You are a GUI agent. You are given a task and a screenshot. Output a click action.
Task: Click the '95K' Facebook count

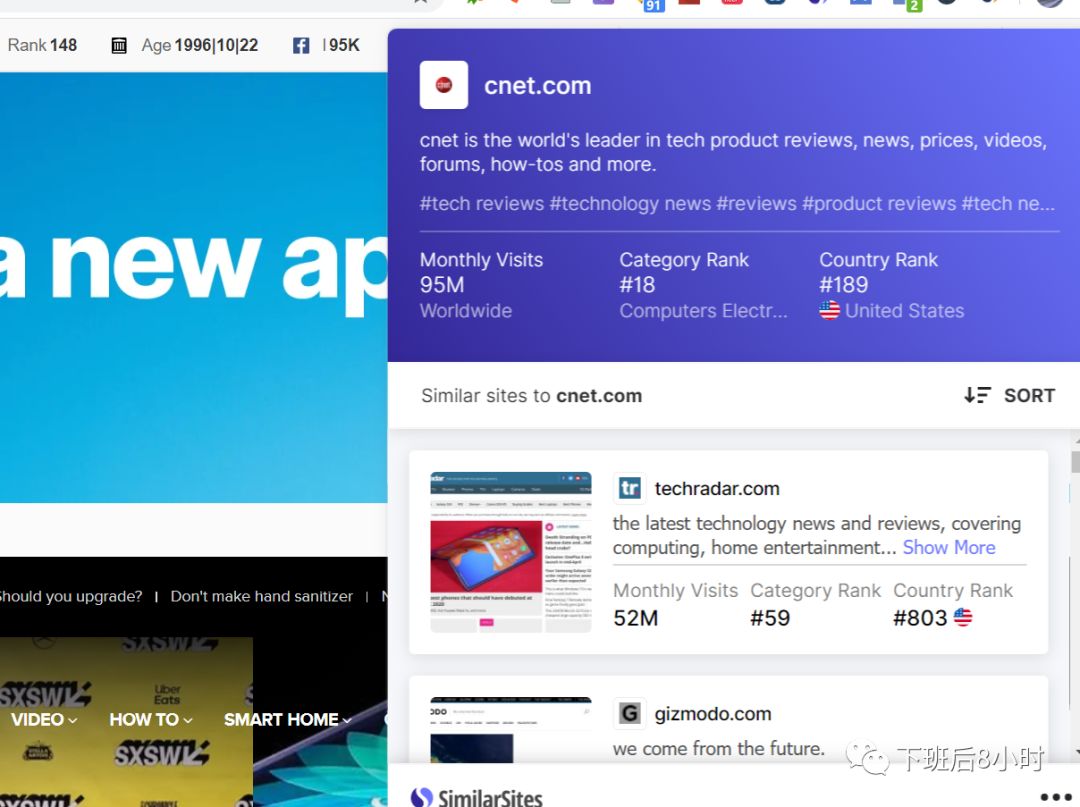[344, 45]
